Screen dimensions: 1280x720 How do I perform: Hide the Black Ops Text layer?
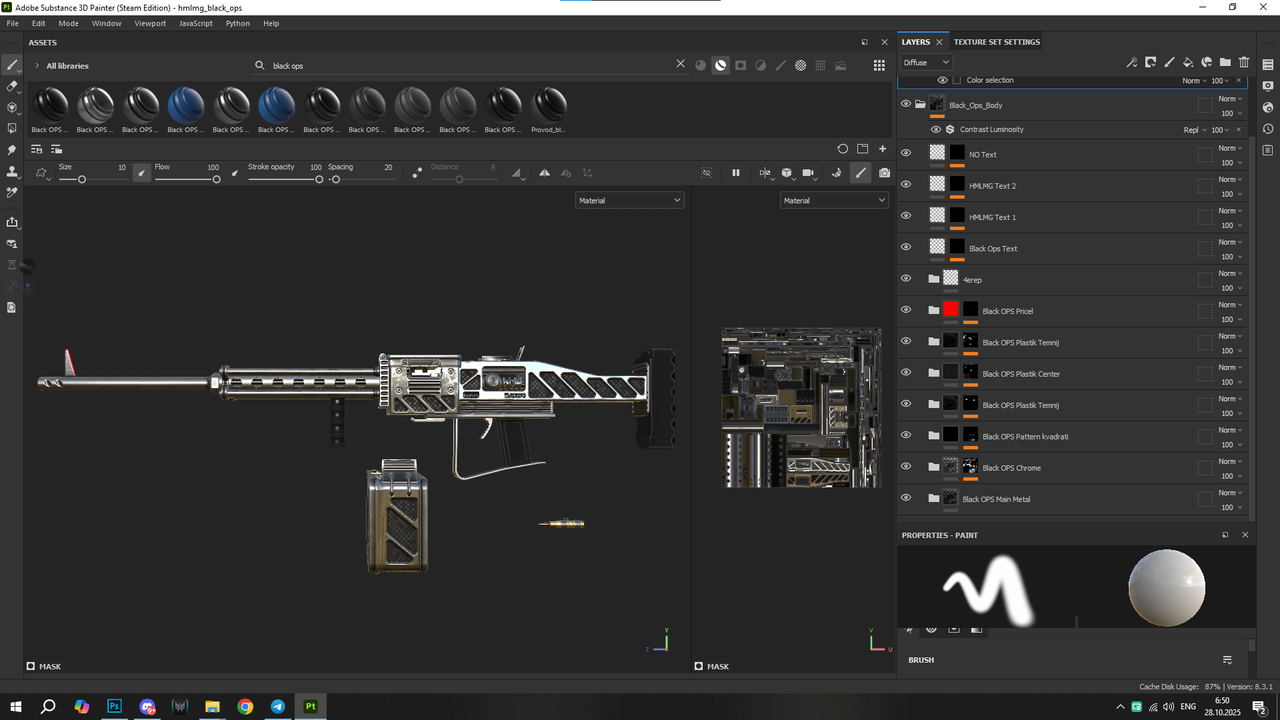point(906,247)
